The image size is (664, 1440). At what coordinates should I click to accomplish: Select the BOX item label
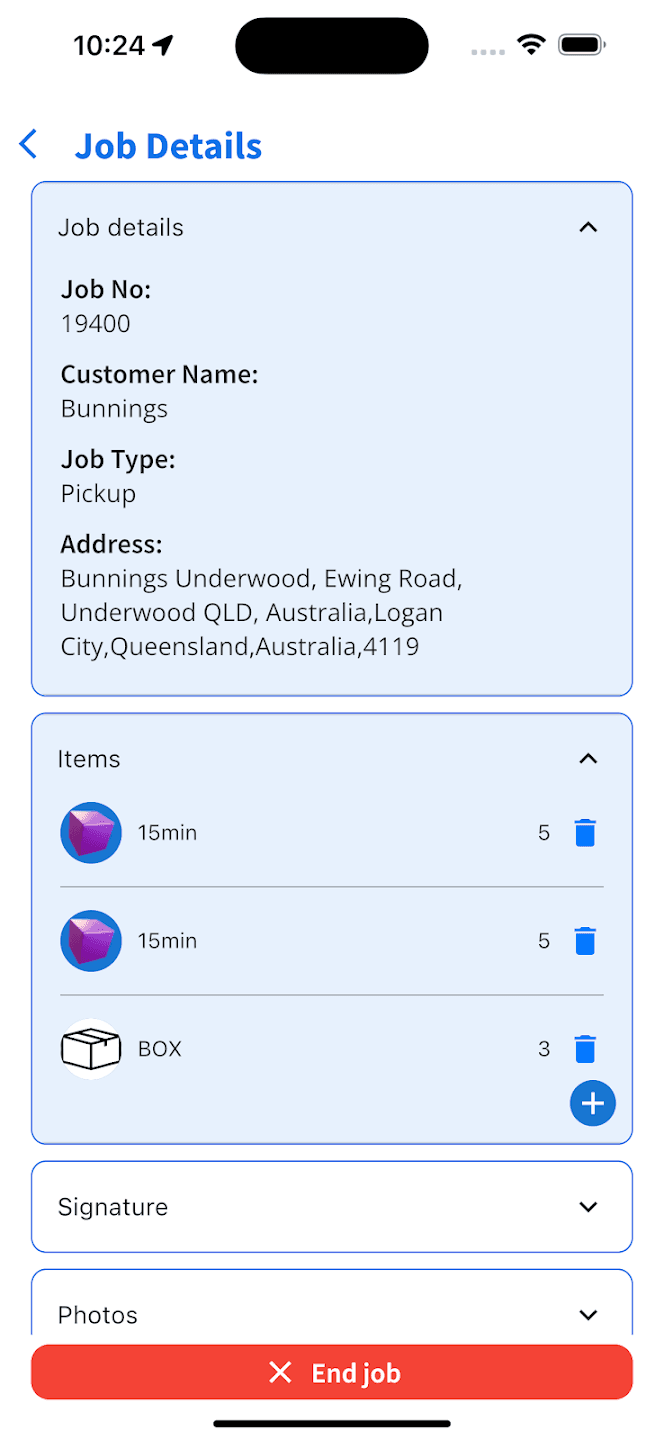tap(160, 1049)
